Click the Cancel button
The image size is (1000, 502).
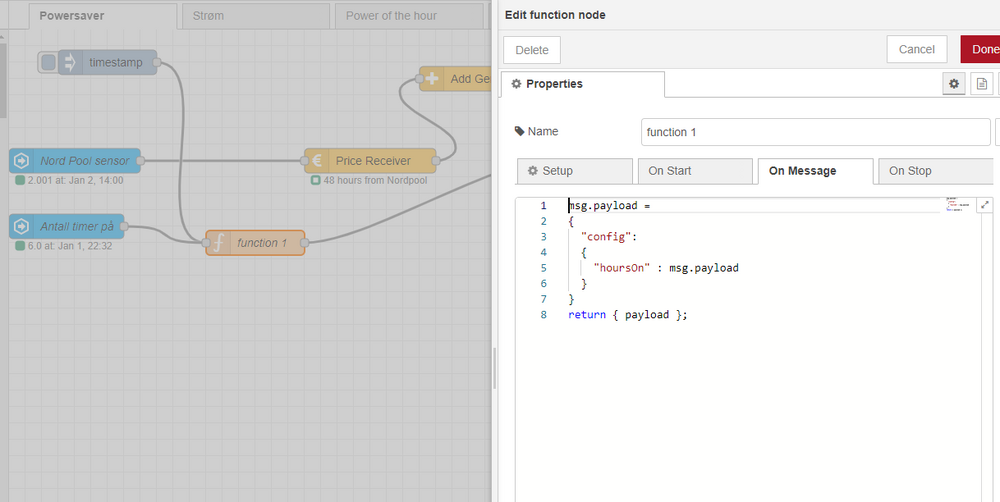click(x=916, y=49)
